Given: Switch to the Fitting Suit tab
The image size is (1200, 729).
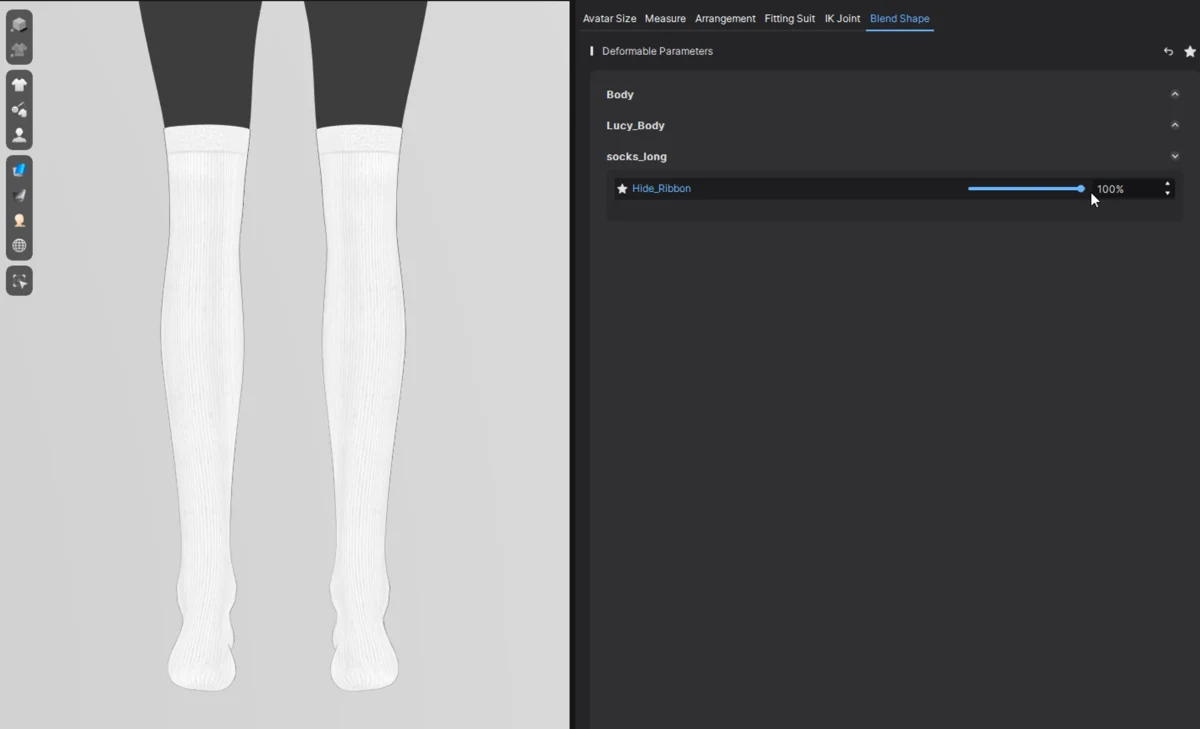Looking at the screenshot, I should 790,18.
